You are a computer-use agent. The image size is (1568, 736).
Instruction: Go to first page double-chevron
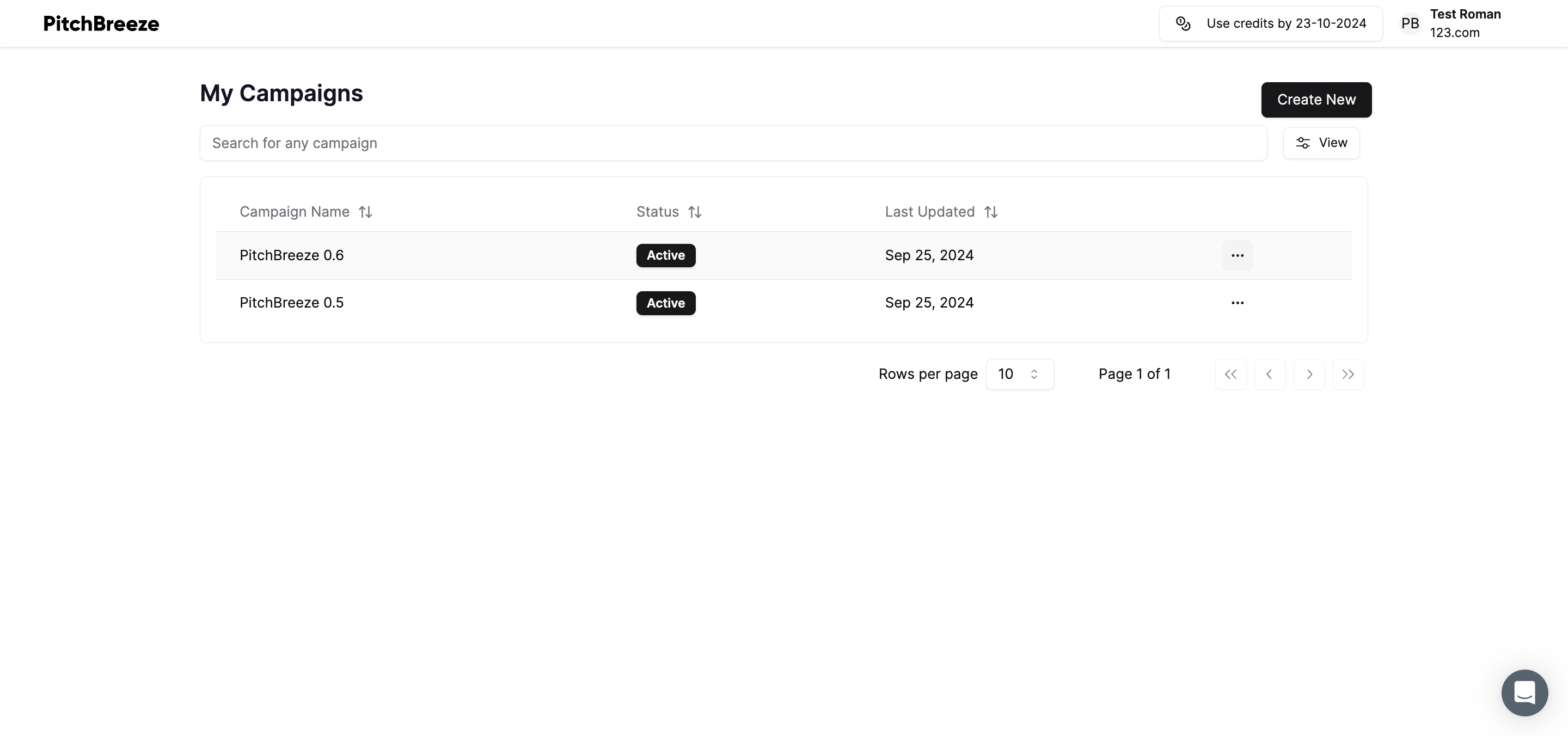coord(1230,375)
